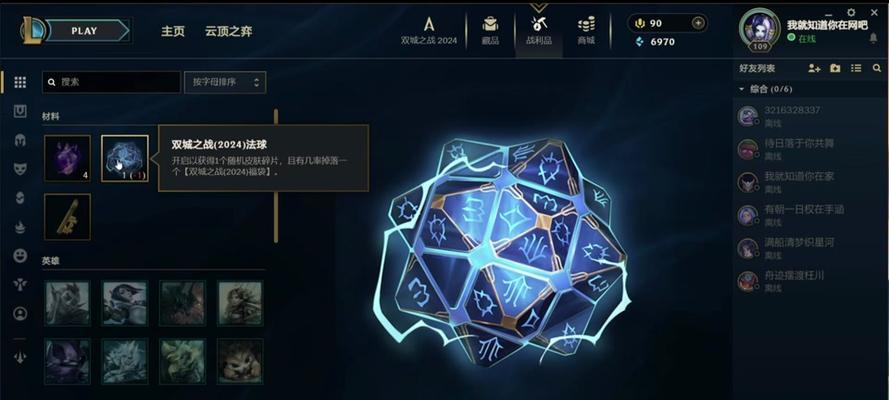
Task: Select the all-items grid filter
Action: click(20, 82)
